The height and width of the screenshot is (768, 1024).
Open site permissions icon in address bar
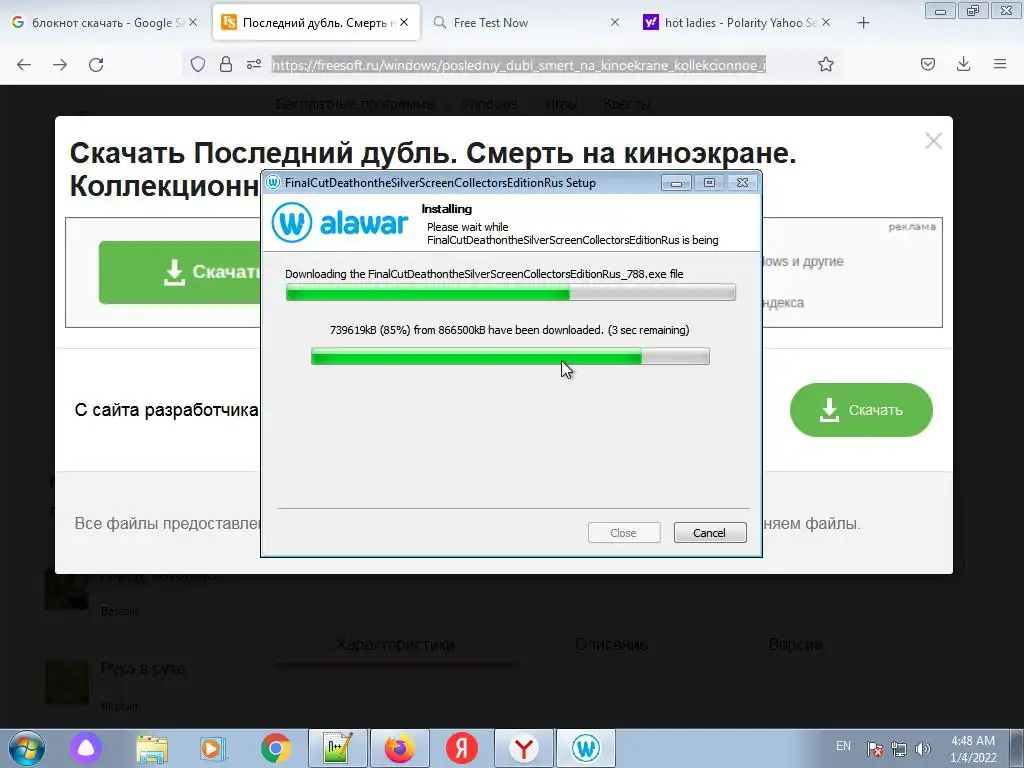(x=254, y=64)
